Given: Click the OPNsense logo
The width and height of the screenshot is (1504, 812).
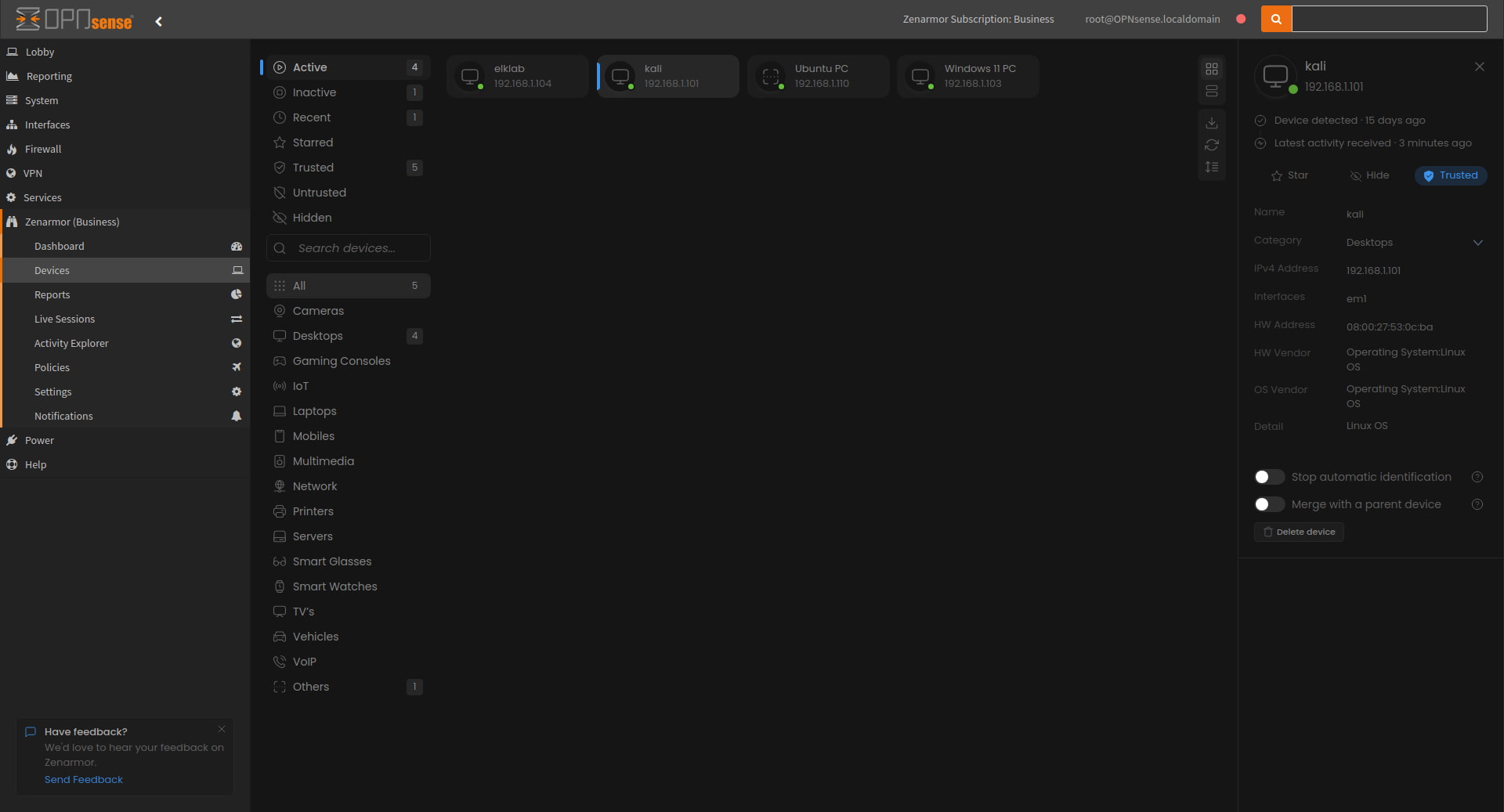Looking at the screenshot, I should click(74, 20).
